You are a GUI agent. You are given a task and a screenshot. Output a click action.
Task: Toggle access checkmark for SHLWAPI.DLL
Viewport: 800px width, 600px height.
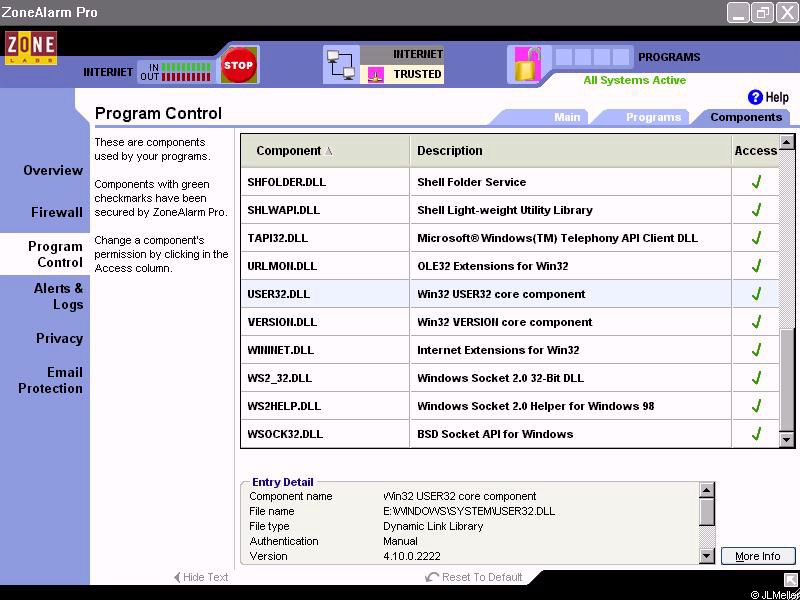click(756, 210)
